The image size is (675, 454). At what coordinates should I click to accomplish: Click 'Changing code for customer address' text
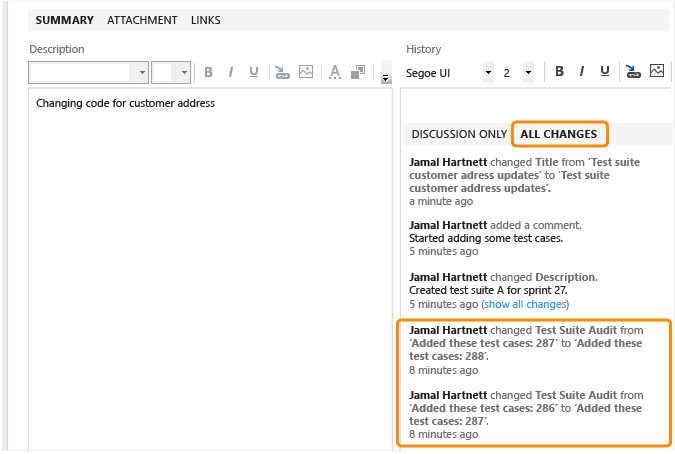[x=125, y=103]
